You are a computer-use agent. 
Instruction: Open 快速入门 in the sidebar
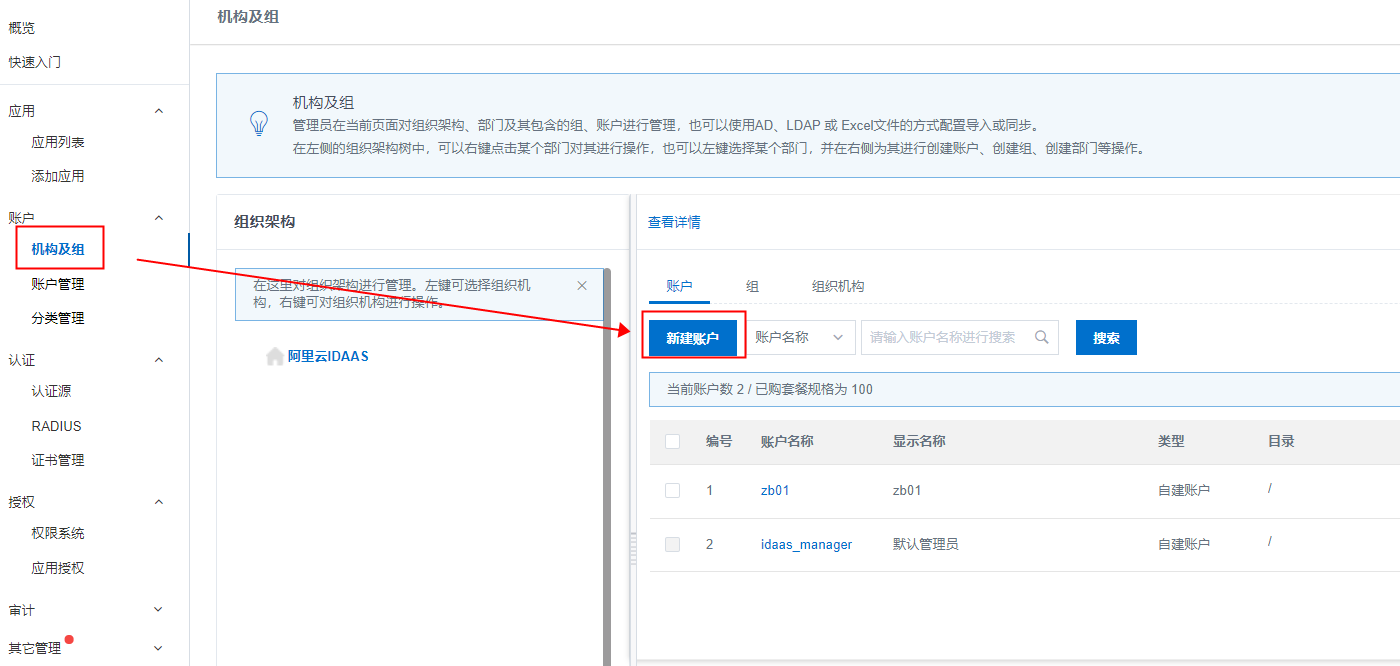(x=35, y=62)
